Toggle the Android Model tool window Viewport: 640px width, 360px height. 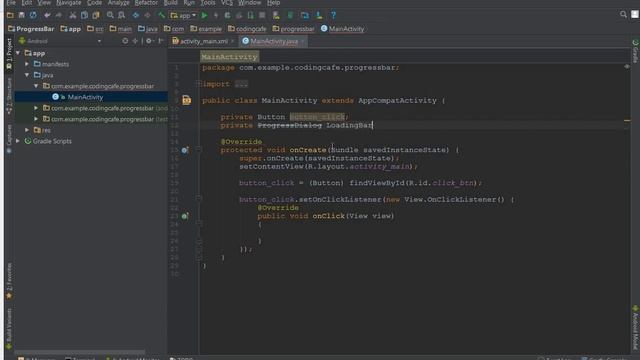pyautogui.click(x=635, y=327)
